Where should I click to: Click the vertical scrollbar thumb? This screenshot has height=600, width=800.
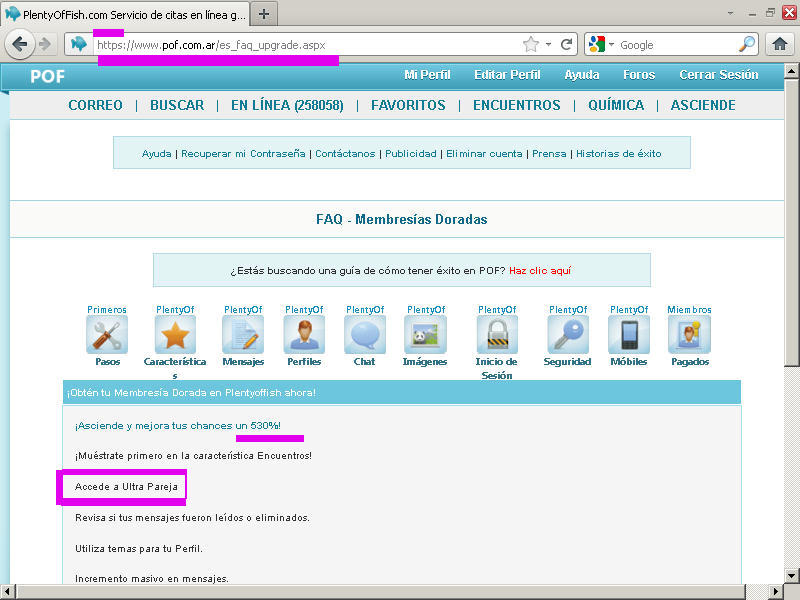791,222
